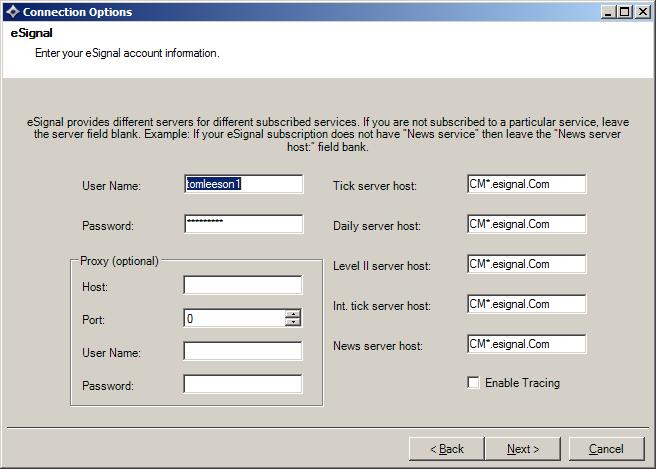Click the Proxy Port number field
This screenshot has width=656, height=470.
pos(234,318)
